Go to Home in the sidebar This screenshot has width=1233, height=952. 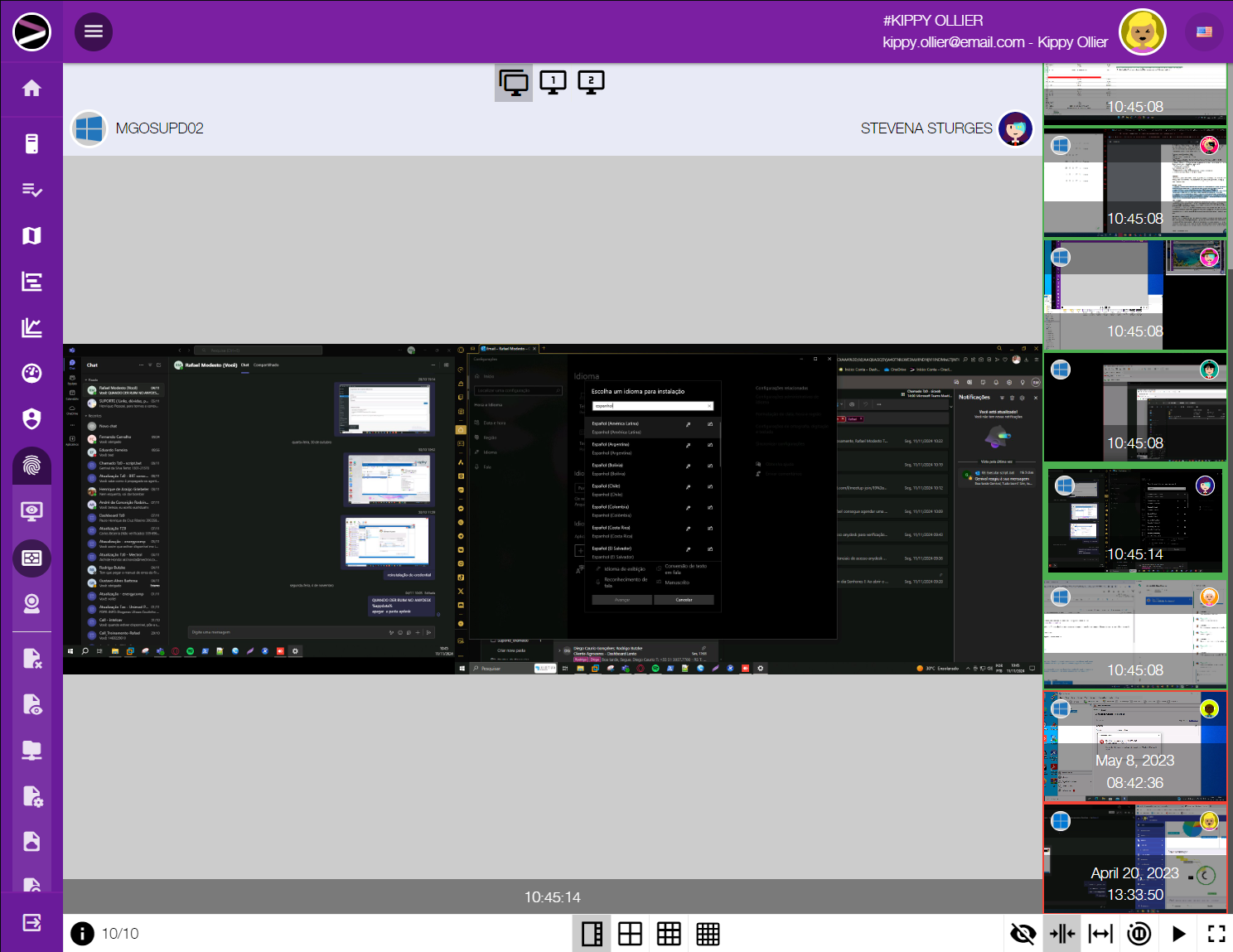coord(31,89)
